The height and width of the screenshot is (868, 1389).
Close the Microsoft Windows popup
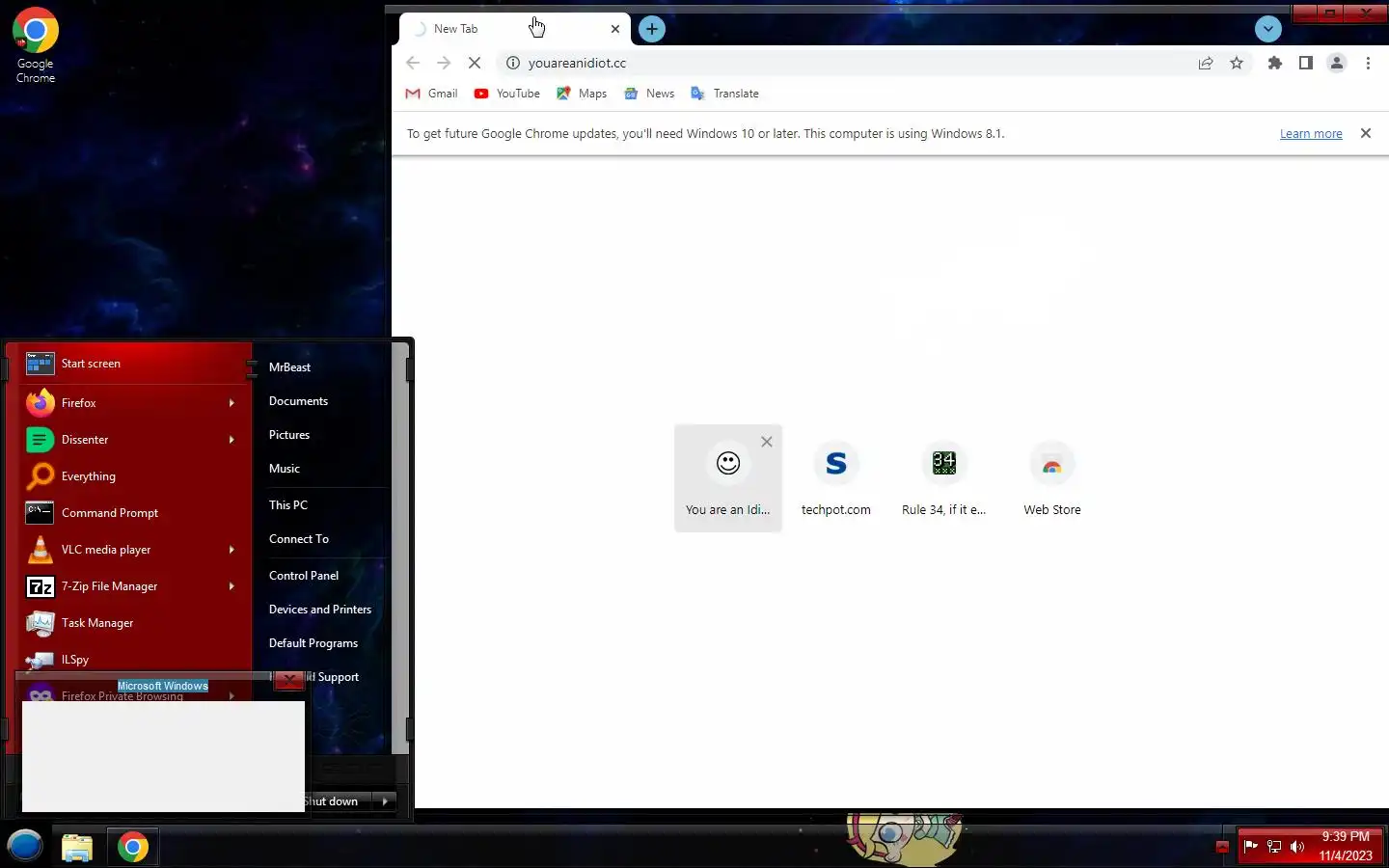[288, 680]
